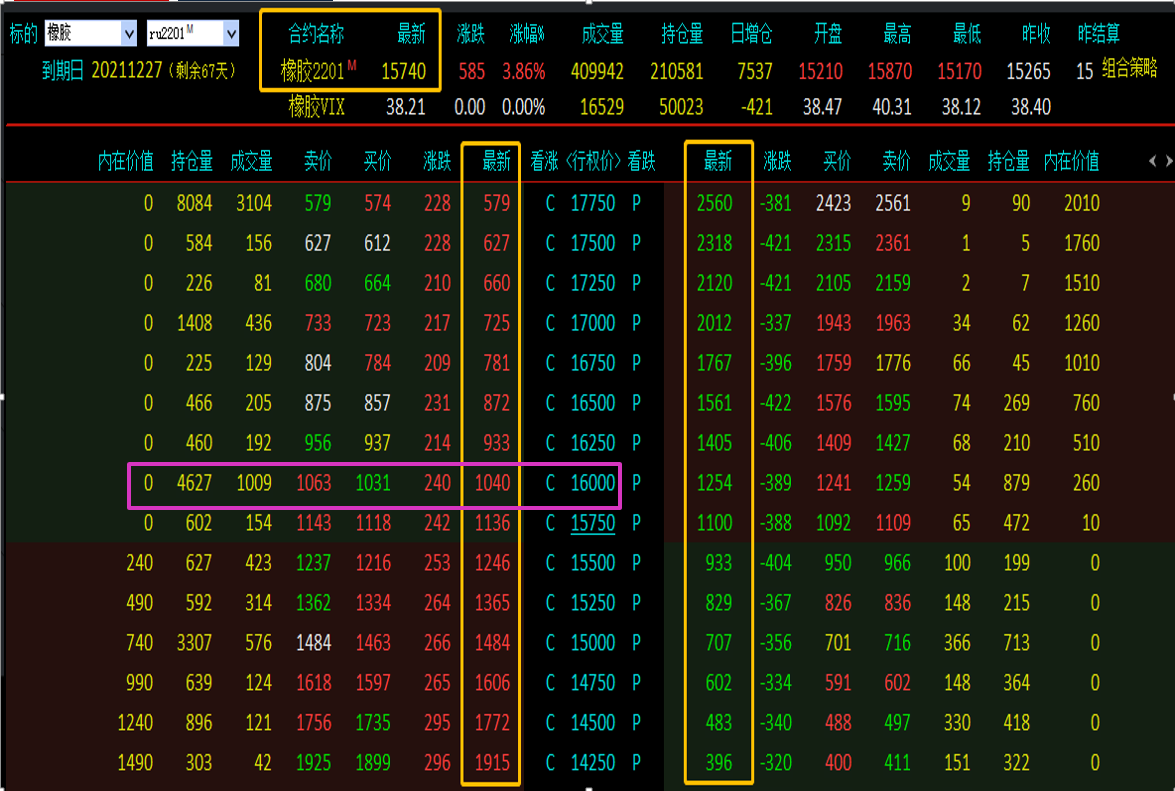Click the P marker for strike 17750
This screenshot has width=1175, height=791.
pyautogui.click(x=636, y=203)
